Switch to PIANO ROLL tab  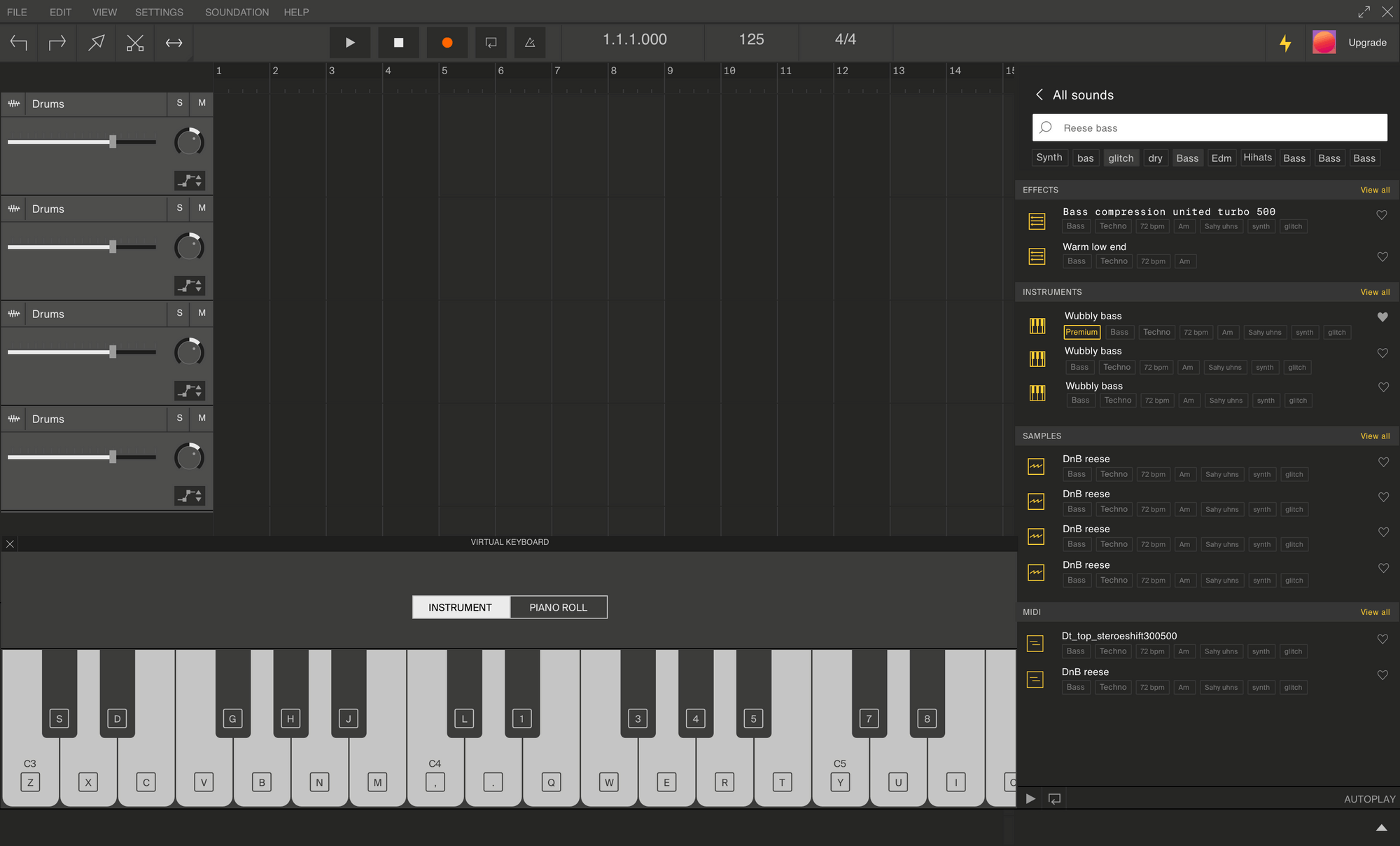click(558, 607)
